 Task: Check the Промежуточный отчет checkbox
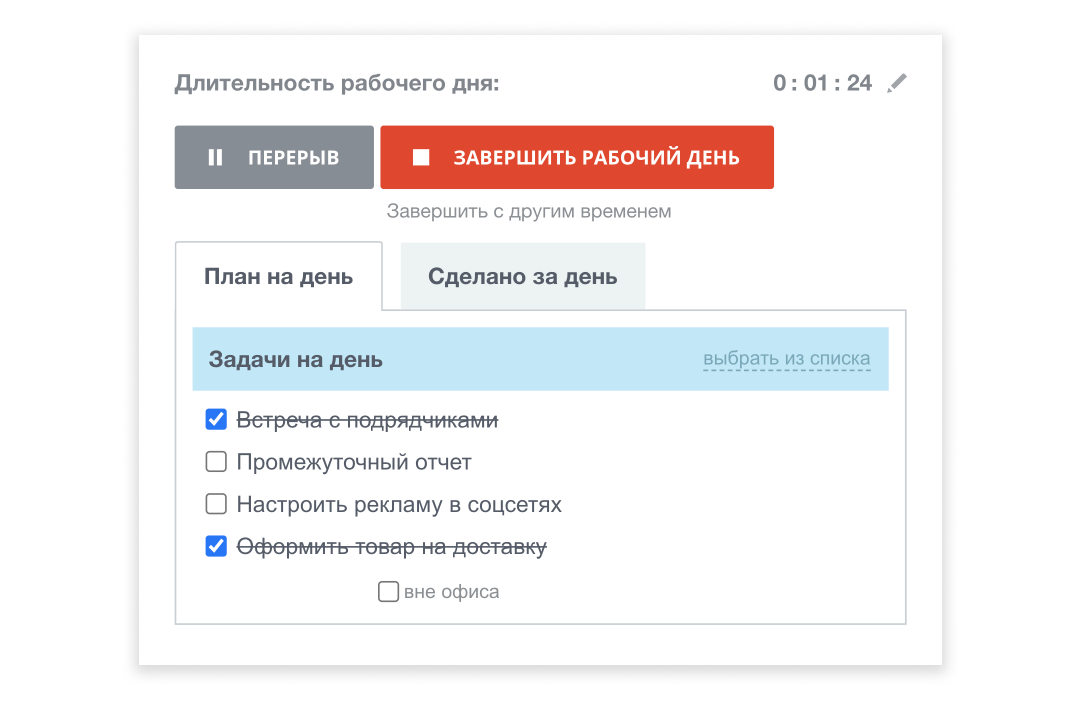coord(216,462)
